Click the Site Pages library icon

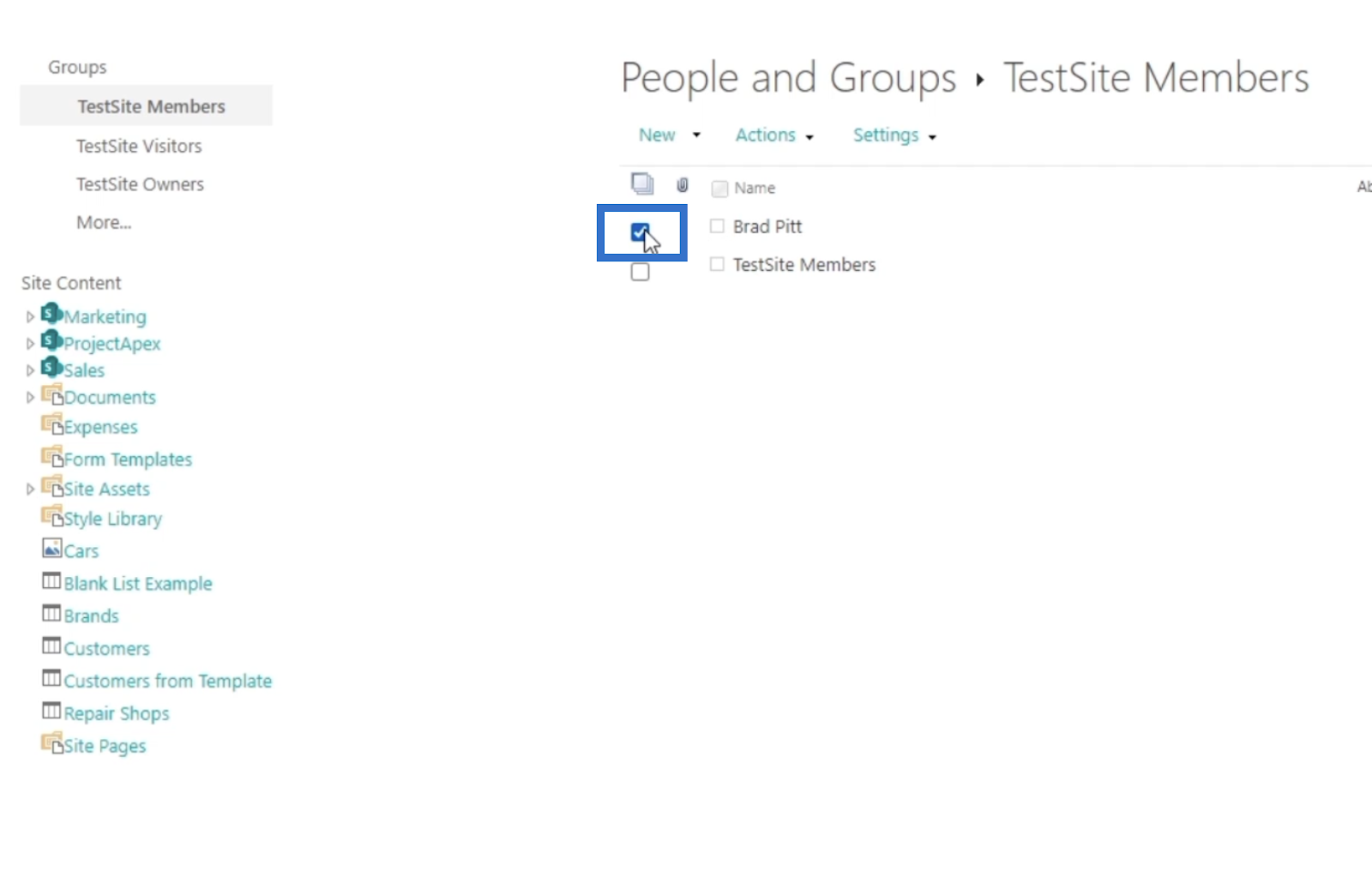click(x=52, y=742)
